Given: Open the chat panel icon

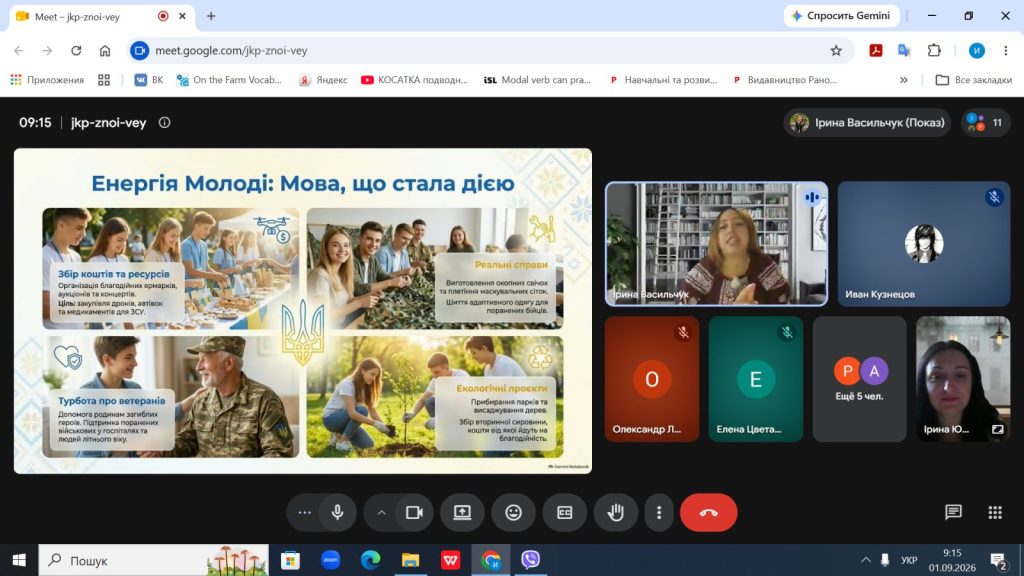Looking at the screenshot, I should 953,513.
